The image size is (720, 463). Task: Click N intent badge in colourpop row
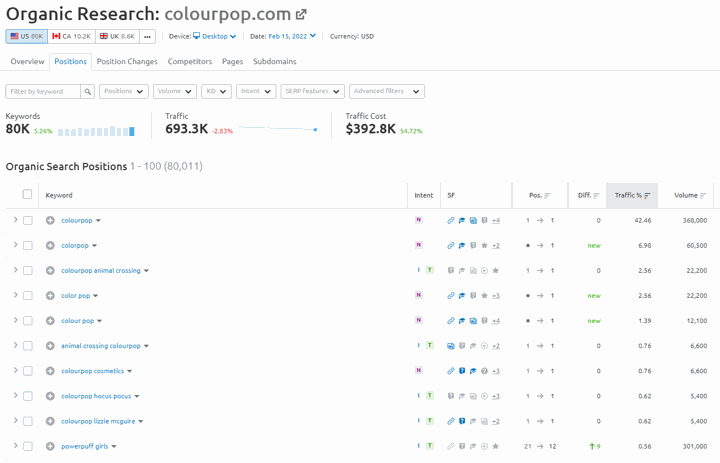pyautogui.click(x=419, y=220)
